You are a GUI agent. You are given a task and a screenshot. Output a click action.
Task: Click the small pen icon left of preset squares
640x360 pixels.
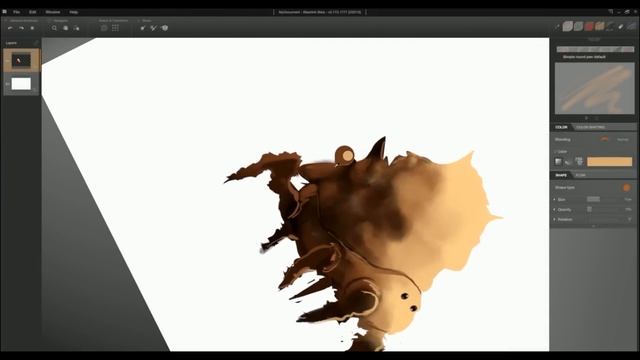pyautogui.click(x=557, y=27)
